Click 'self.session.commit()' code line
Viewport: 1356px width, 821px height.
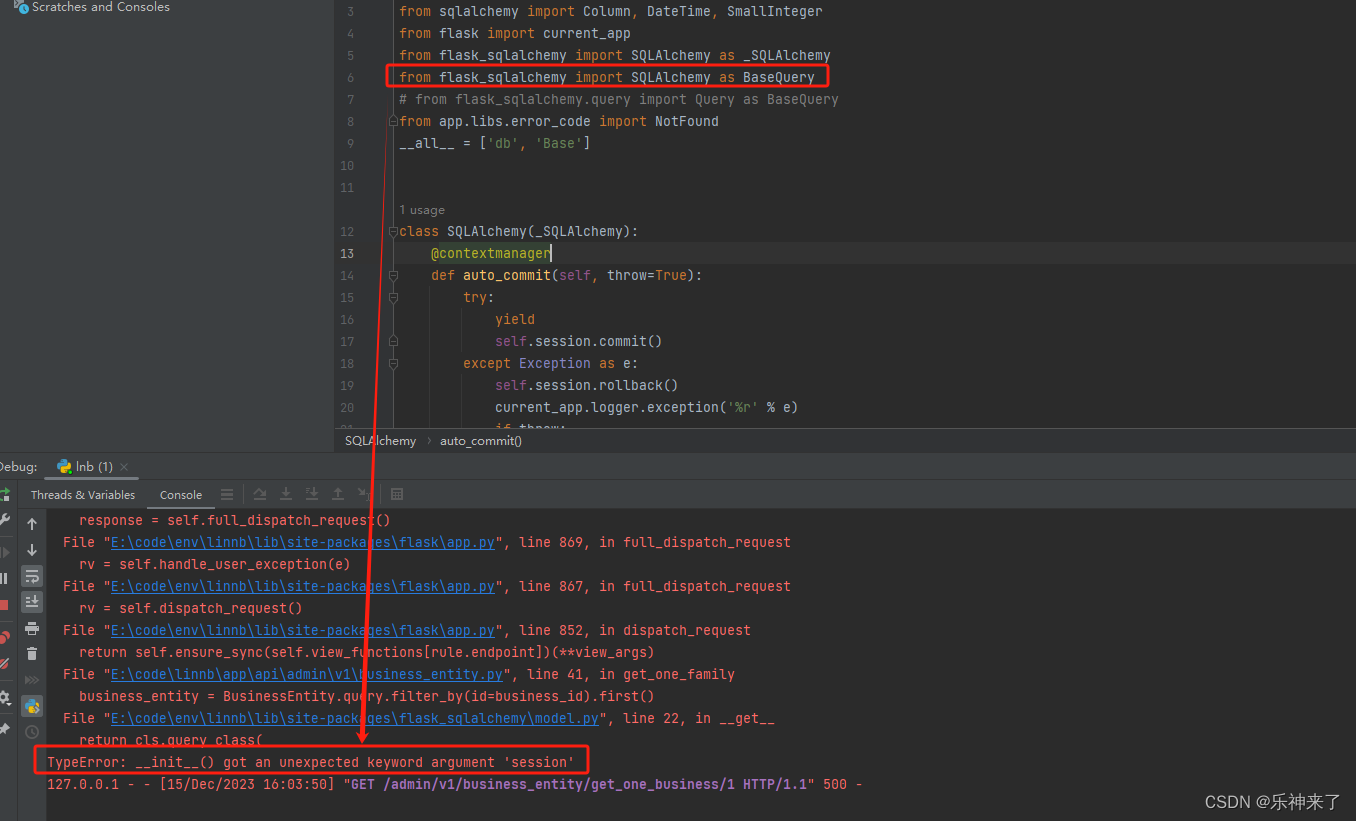click(x=579, y=341)
